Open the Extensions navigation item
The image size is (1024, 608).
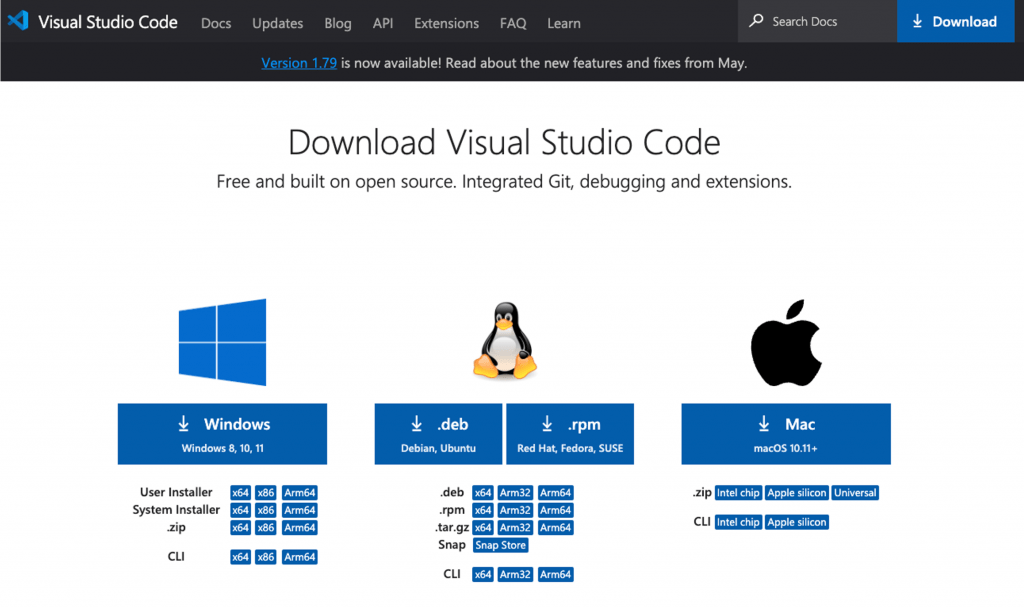click(x=446, y=23)
